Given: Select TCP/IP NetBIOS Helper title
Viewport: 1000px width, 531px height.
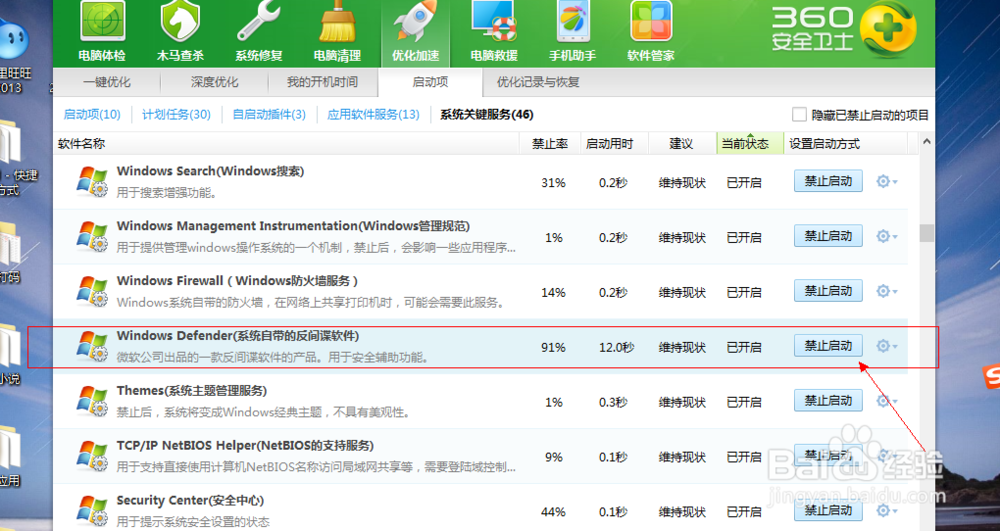Looking at the screenshot, I should pyautogui.click(x=245, y=446).
